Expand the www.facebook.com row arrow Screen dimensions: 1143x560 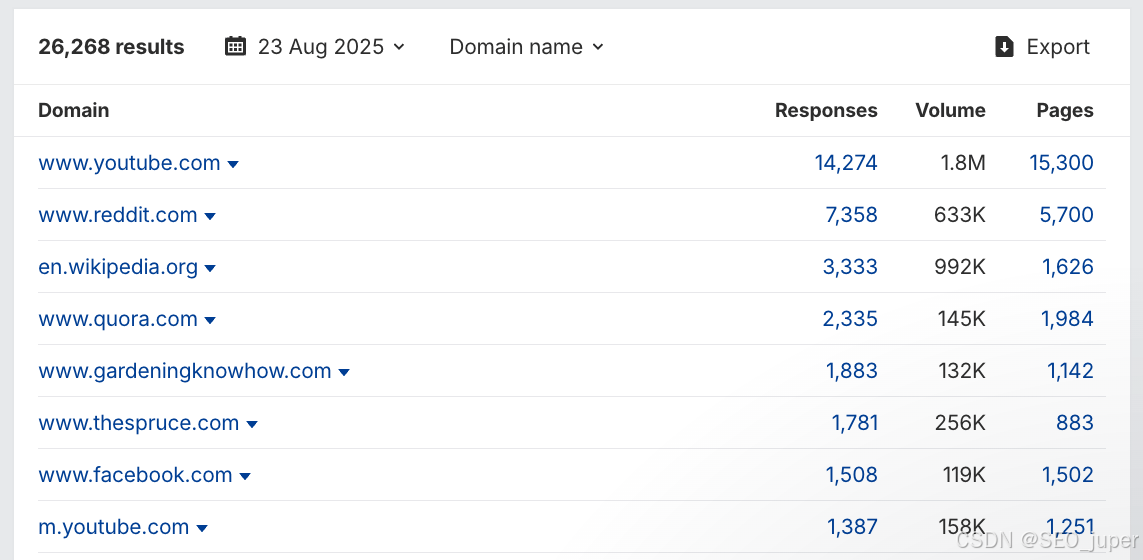245,476
